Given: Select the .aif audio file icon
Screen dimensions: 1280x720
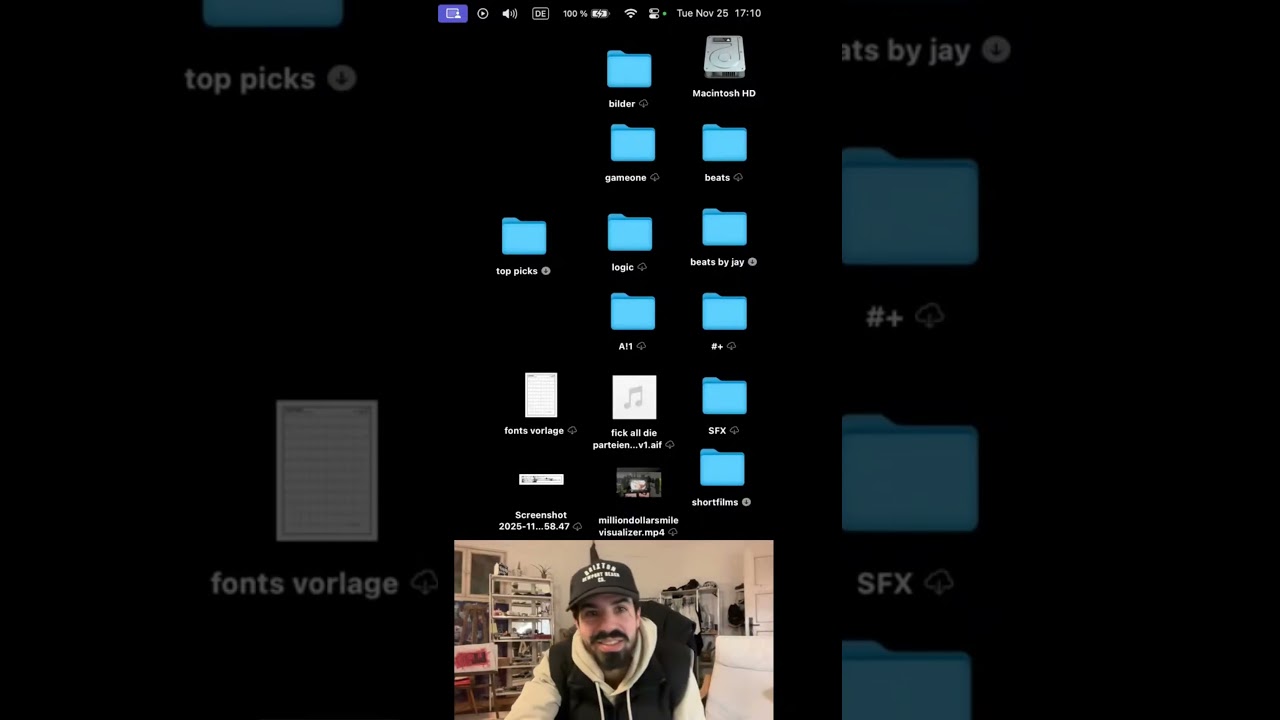Looking at the screenshot, I should [x=634, y=398].
